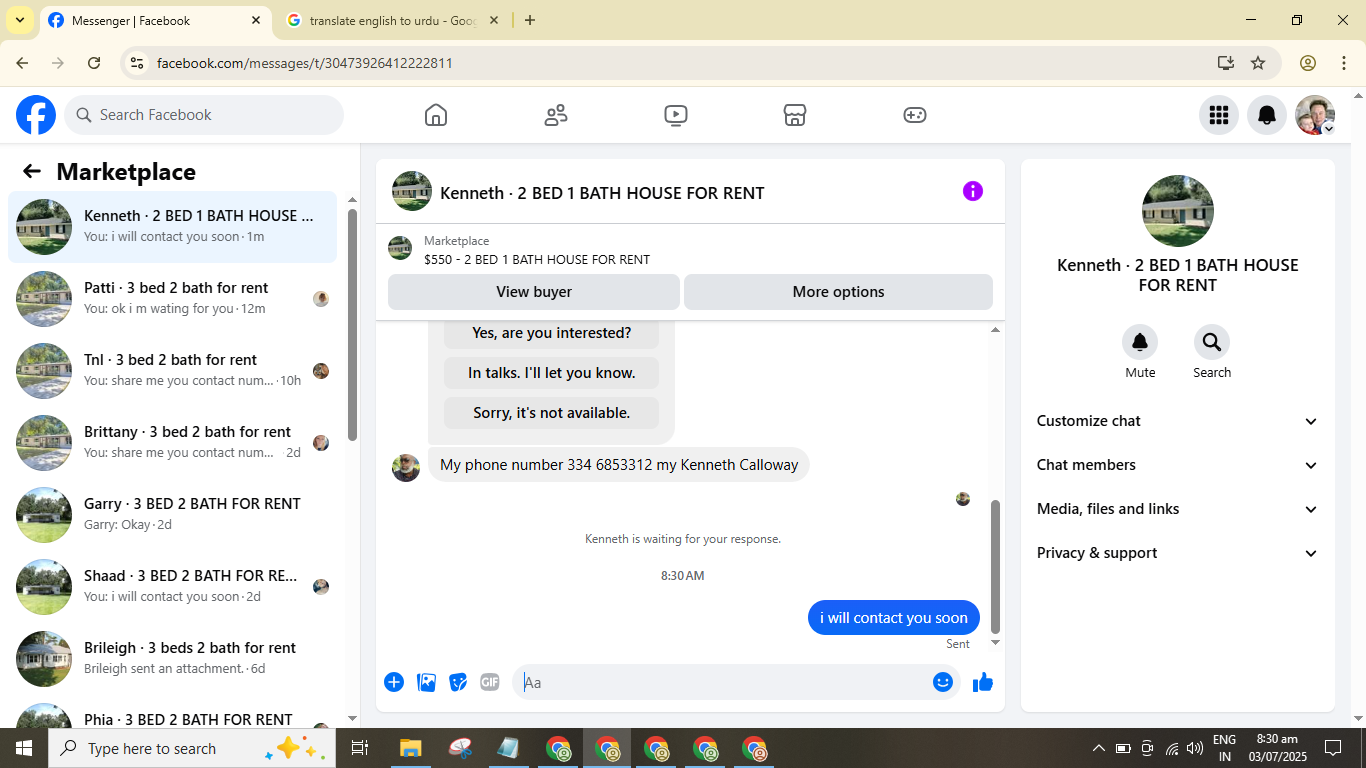Open the Friends icon in top navigation
The image size is (1366, 768).
(x=556, y=115)
